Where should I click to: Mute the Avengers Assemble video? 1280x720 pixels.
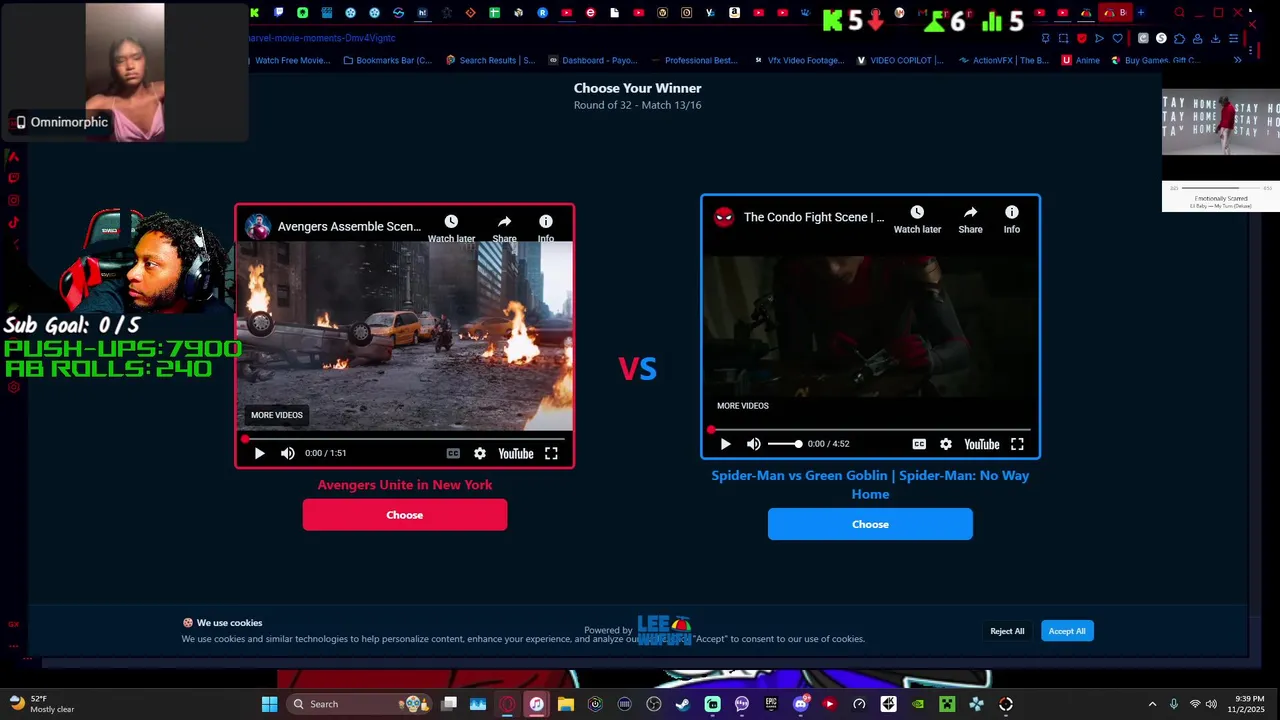coord(288,453)
